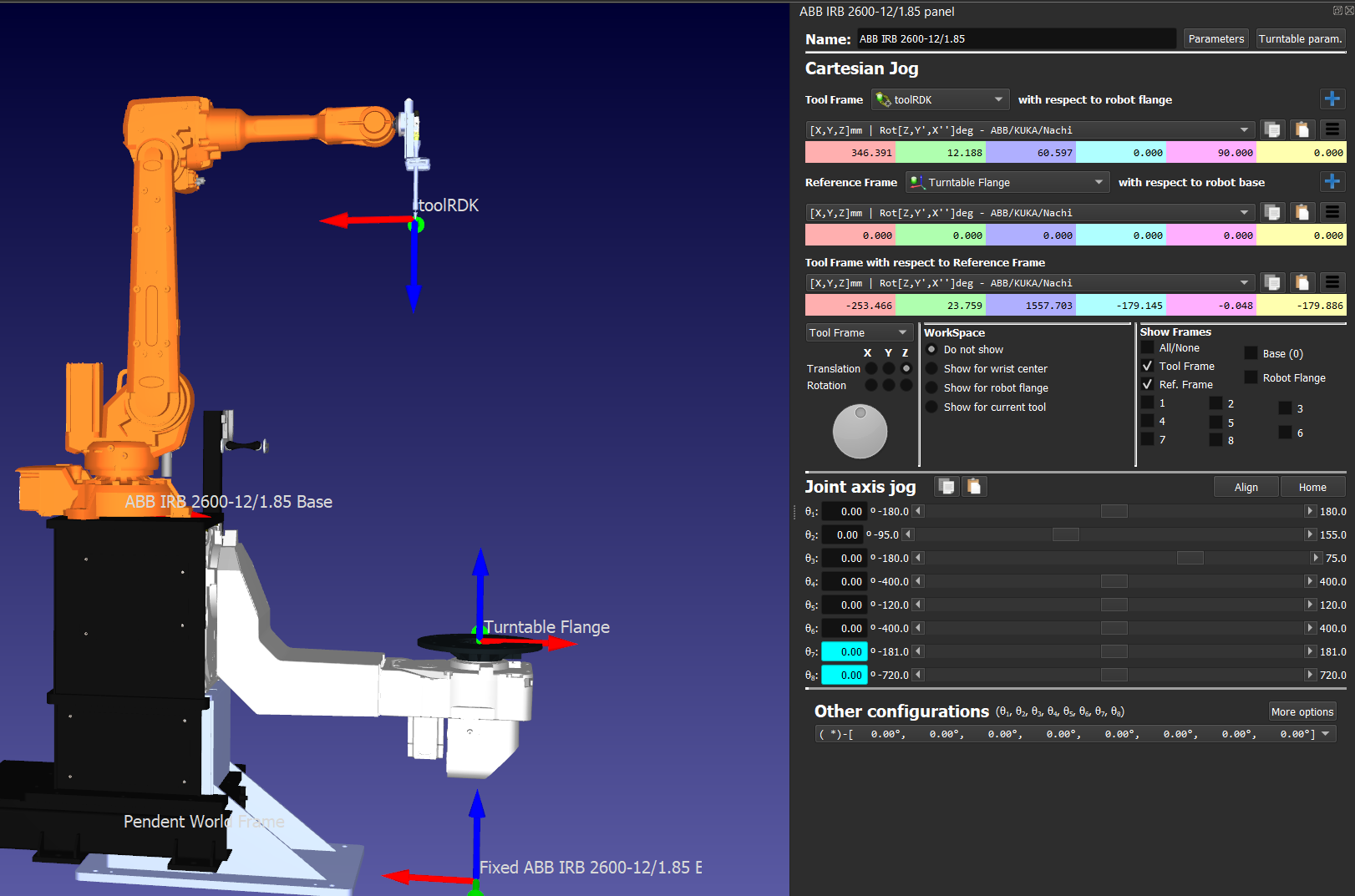Viewport: 1355px width, 896px height.
Task: Click the plus icon beside Tool Frame row
Action: tap(1332, 99)
